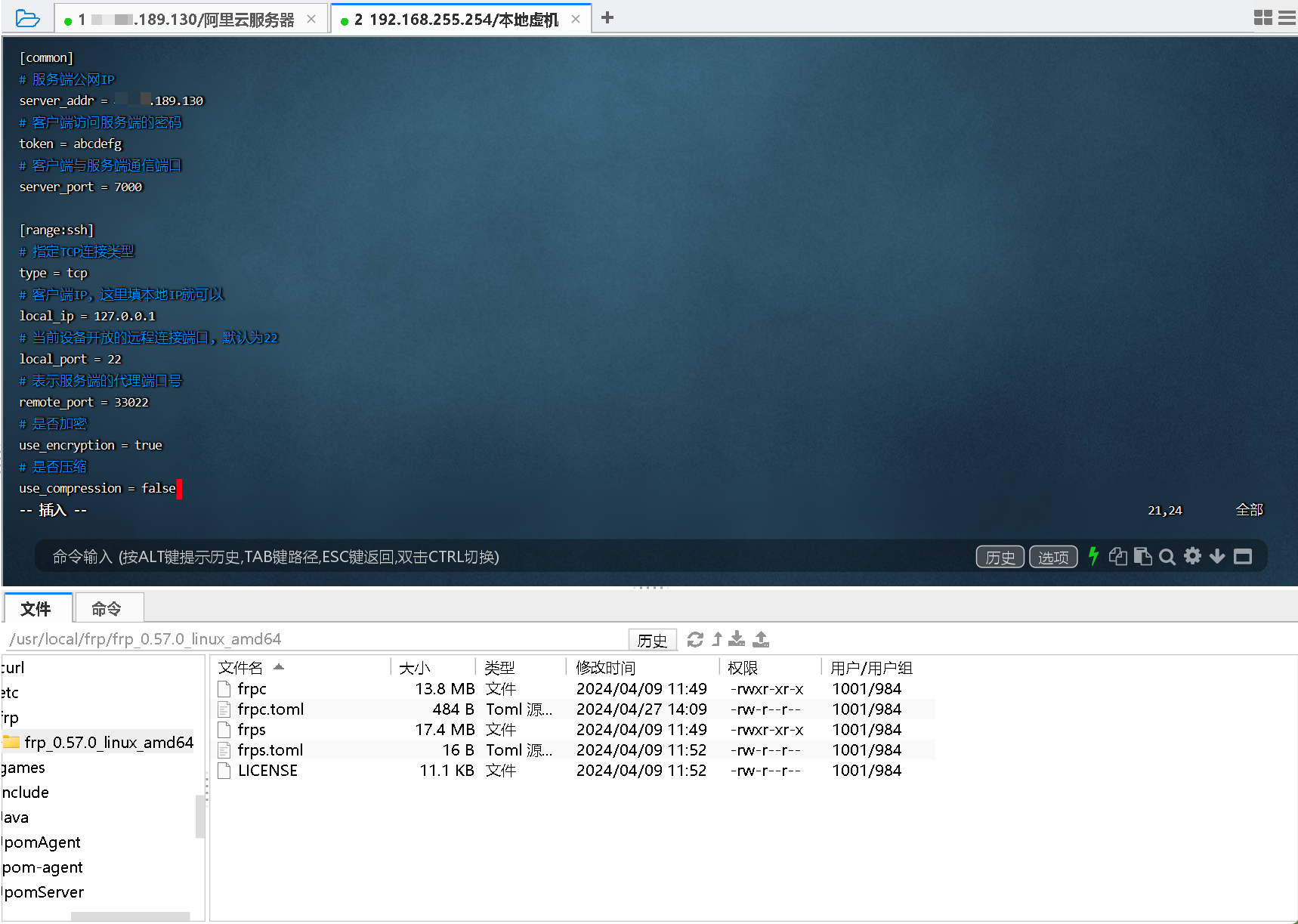The height and width of the screenshot is (924, 1298).
Task: Add a new connection tab with plus
Action: [x=607, y=17]
